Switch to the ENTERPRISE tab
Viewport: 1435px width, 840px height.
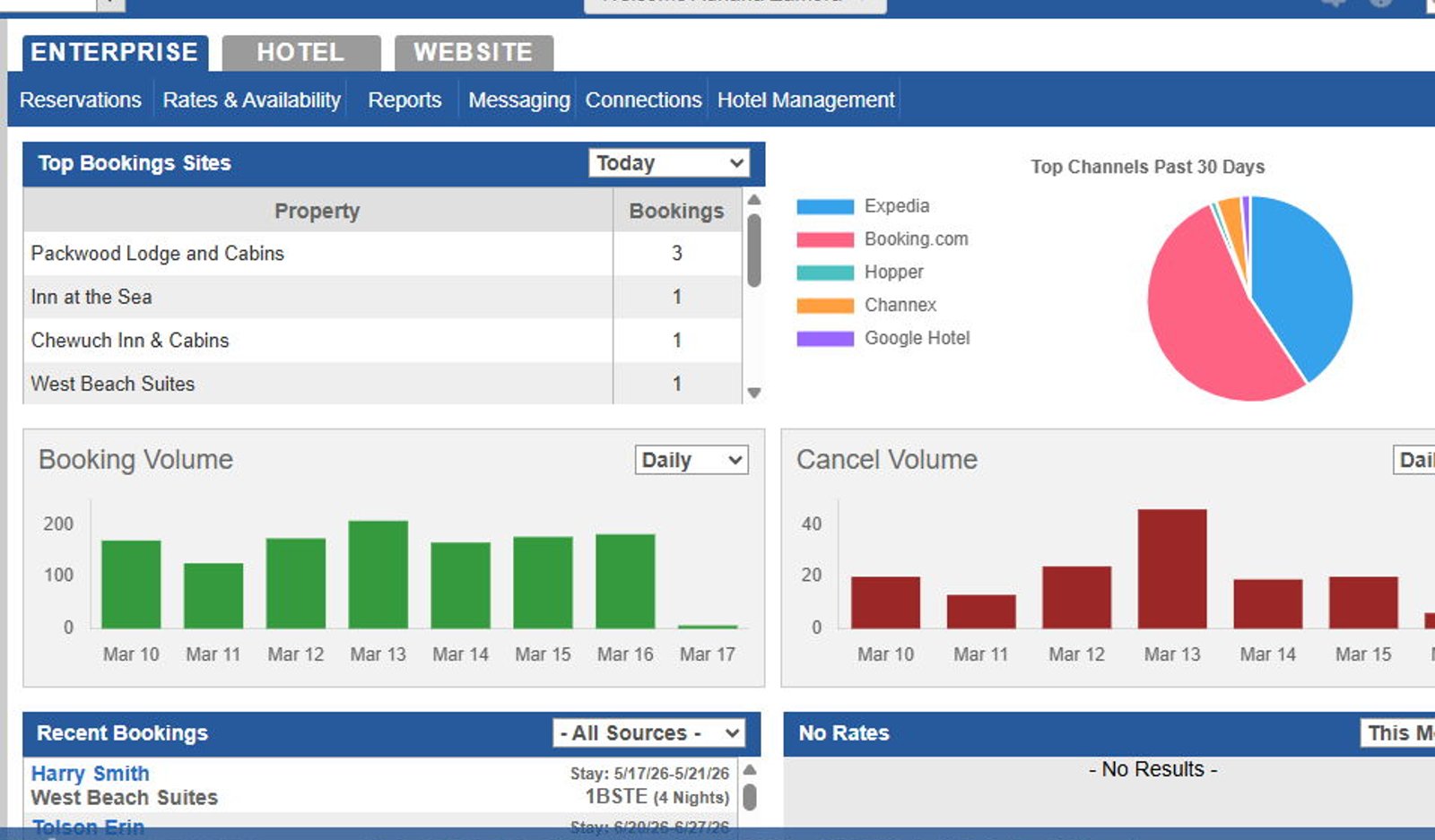pyautogui.click(x=115, y=52)
